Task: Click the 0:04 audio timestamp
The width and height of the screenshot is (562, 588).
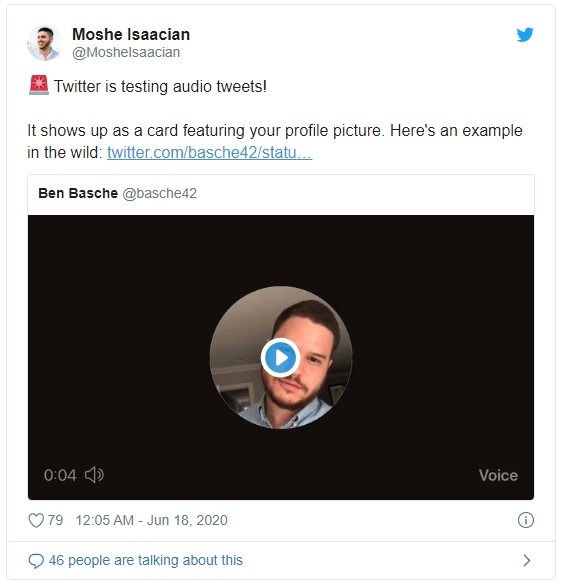Action: pyautogui.click(x=60, y=475)
